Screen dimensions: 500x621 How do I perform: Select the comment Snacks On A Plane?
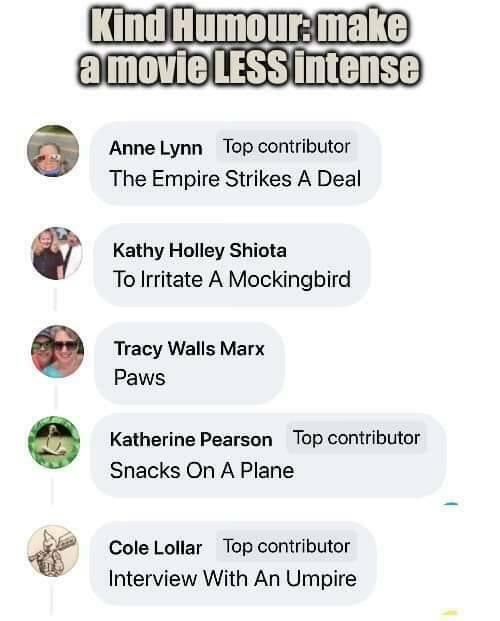click(x=202, y=471)
